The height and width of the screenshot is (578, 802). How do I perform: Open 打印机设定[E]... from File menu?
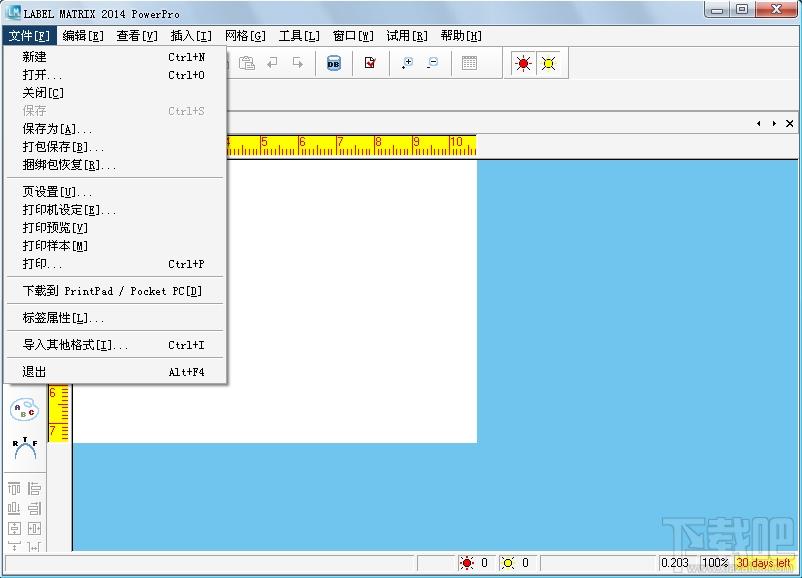point(115,210)
